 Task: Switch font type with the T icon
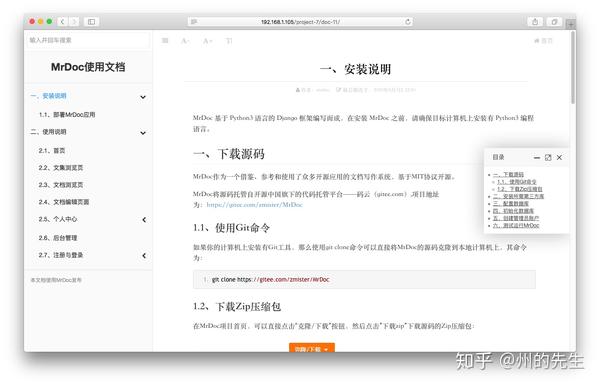click(229, 41)
